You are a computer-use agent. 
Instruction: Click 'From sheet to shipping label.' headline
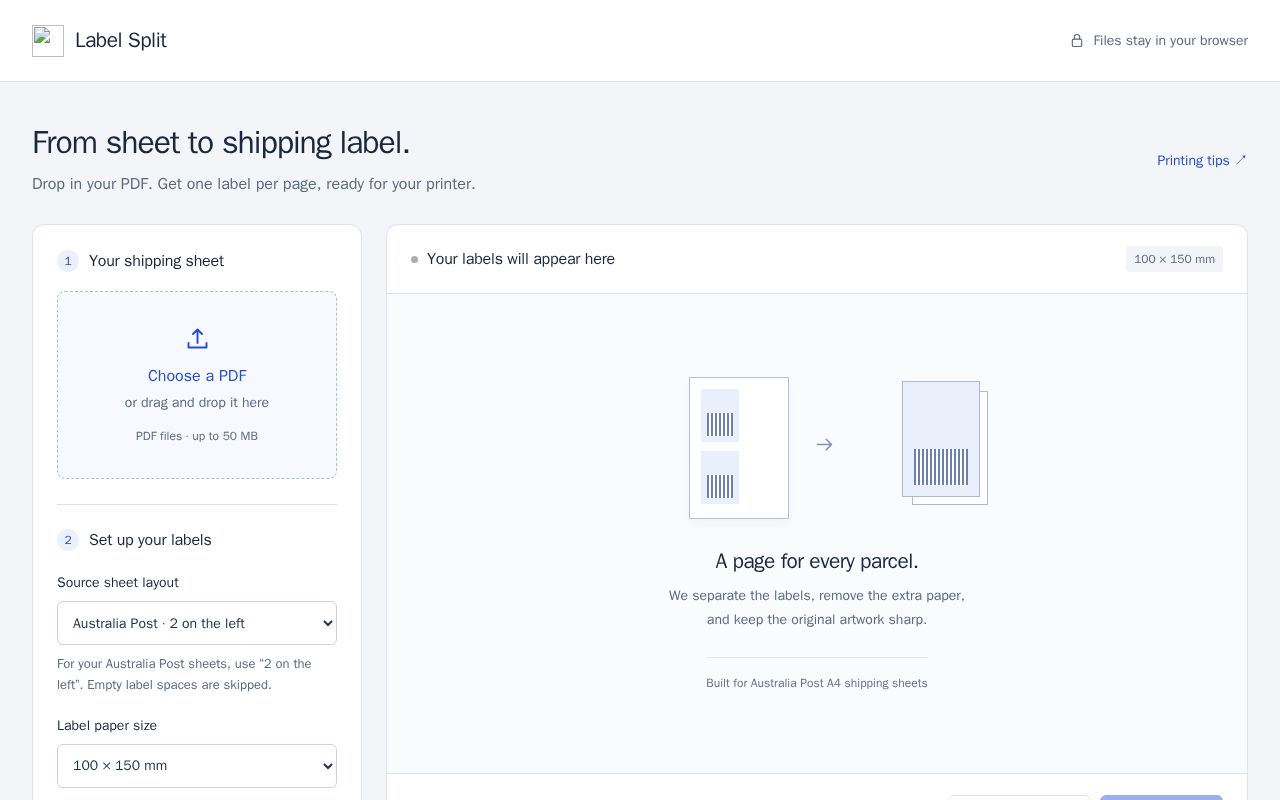point(221,143)
